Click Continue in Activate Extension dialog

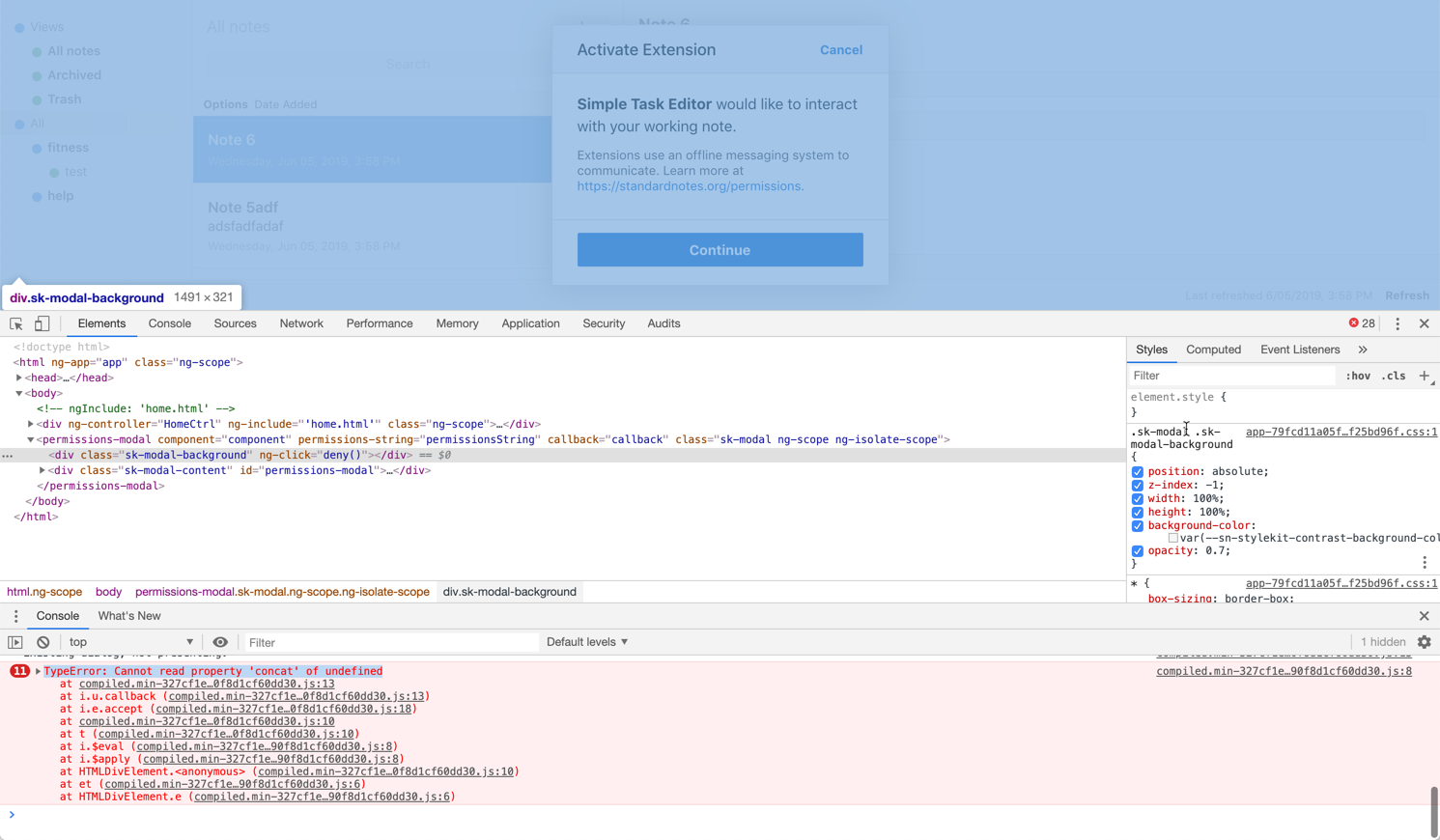720,250
